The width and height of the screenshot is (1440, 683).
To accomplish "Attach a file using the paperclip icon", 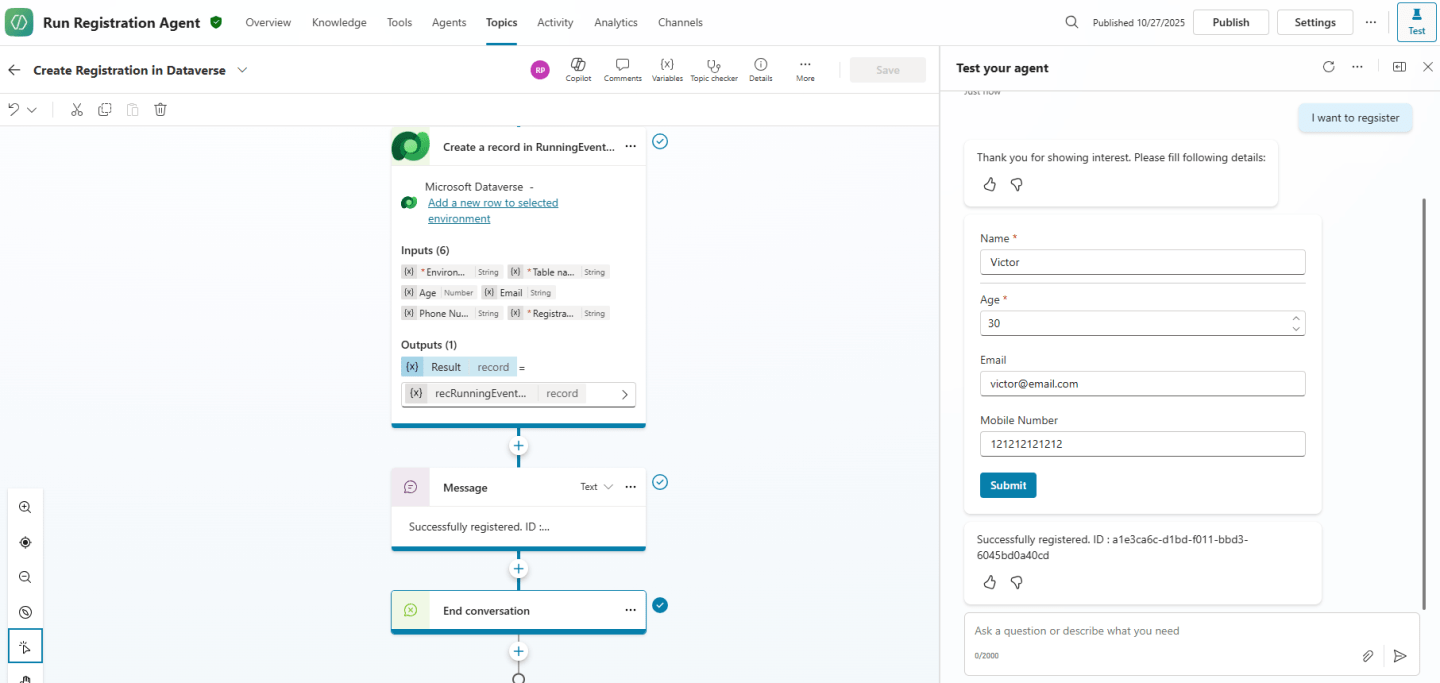I will click(x=1368, y=656).
